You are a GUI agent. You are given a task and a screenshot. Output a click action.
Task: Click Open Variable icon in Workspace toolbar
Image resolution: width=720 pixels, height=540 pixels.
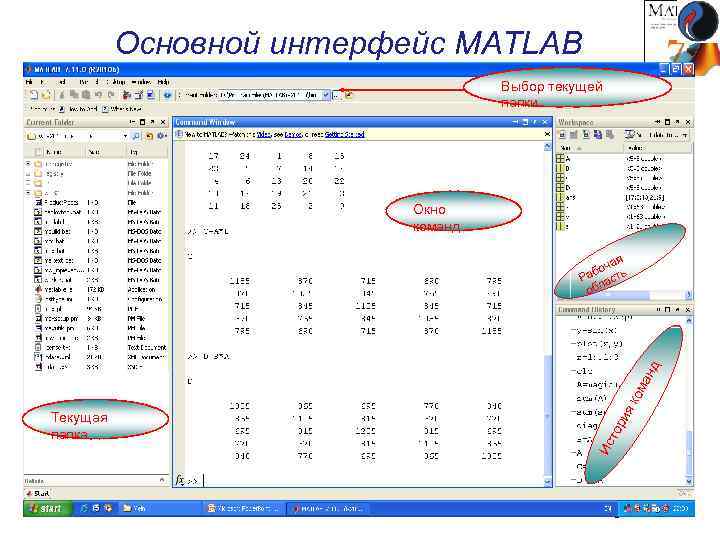(x=574, y=135)
